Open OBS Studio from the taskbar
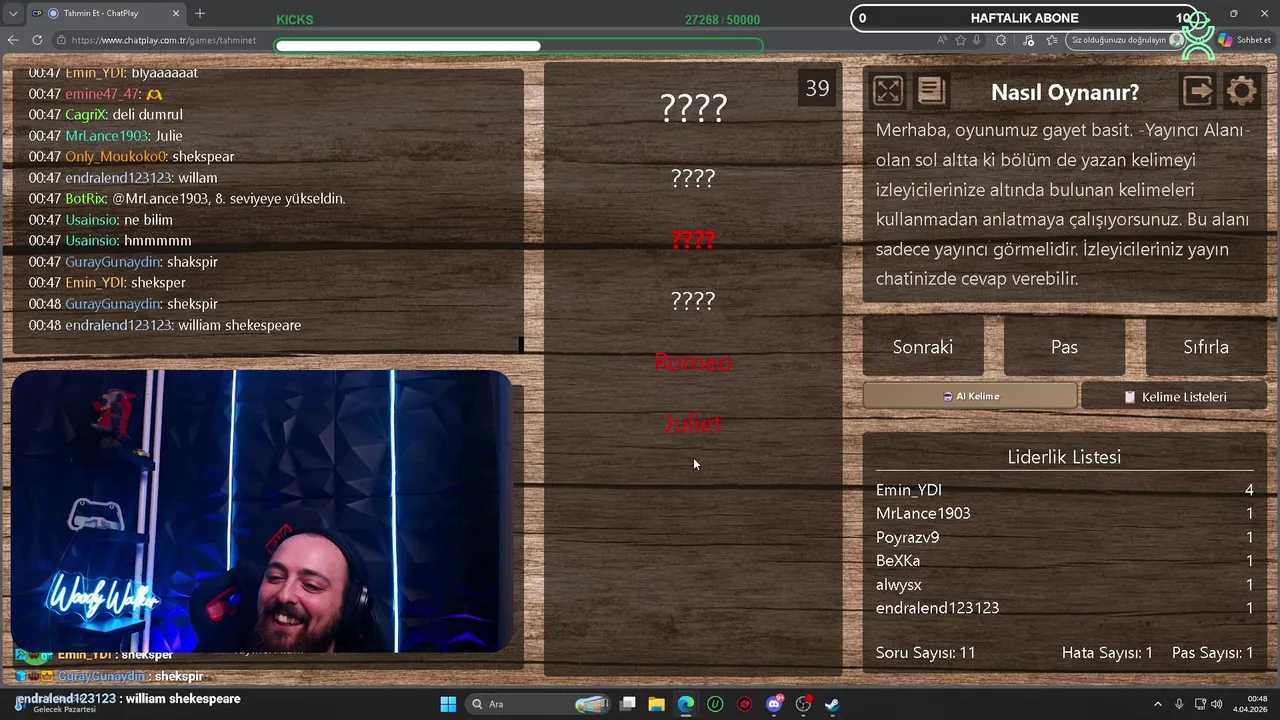This screenshot has width=1280, height=720. tap(803, 704)
